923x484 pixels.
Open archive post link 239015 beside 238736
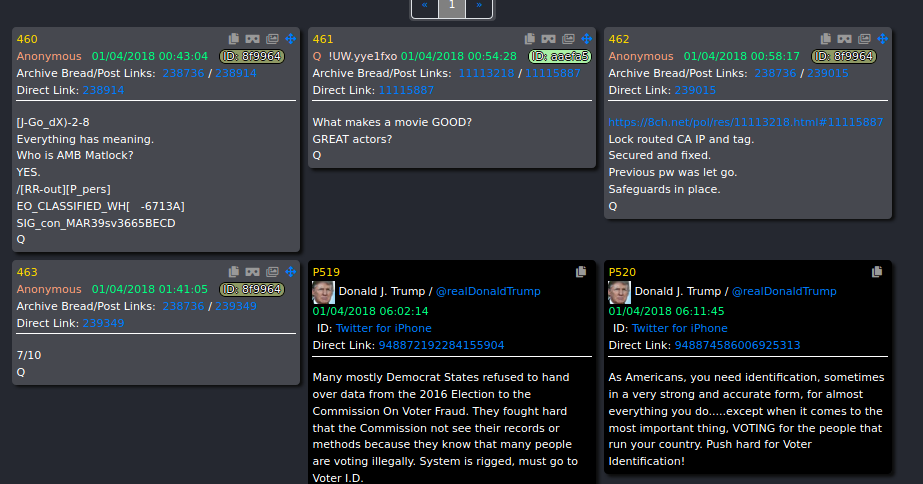pos(828,73)
